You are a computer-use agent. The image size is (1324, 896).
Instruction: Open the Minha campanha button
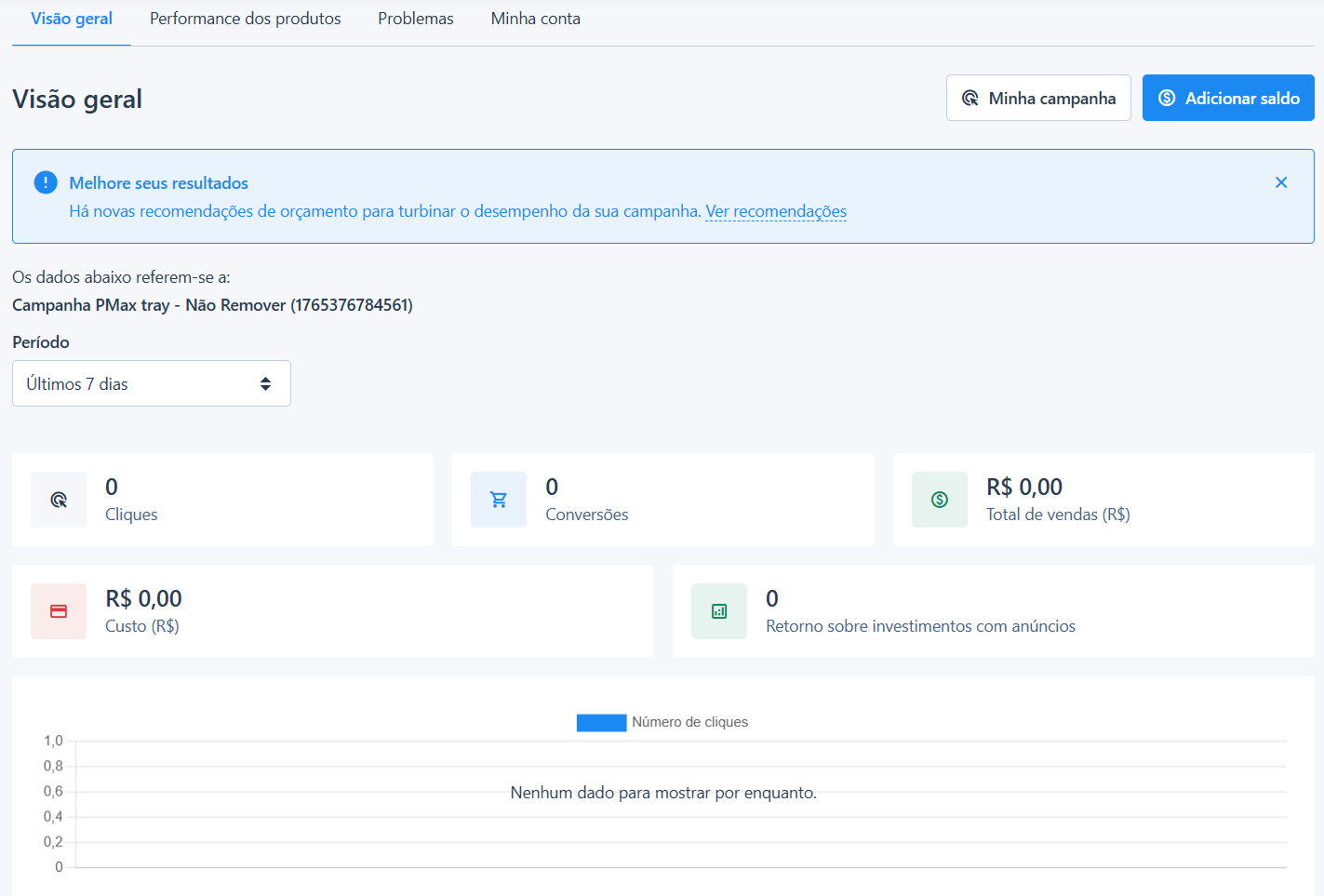[x=1038, y=98]
